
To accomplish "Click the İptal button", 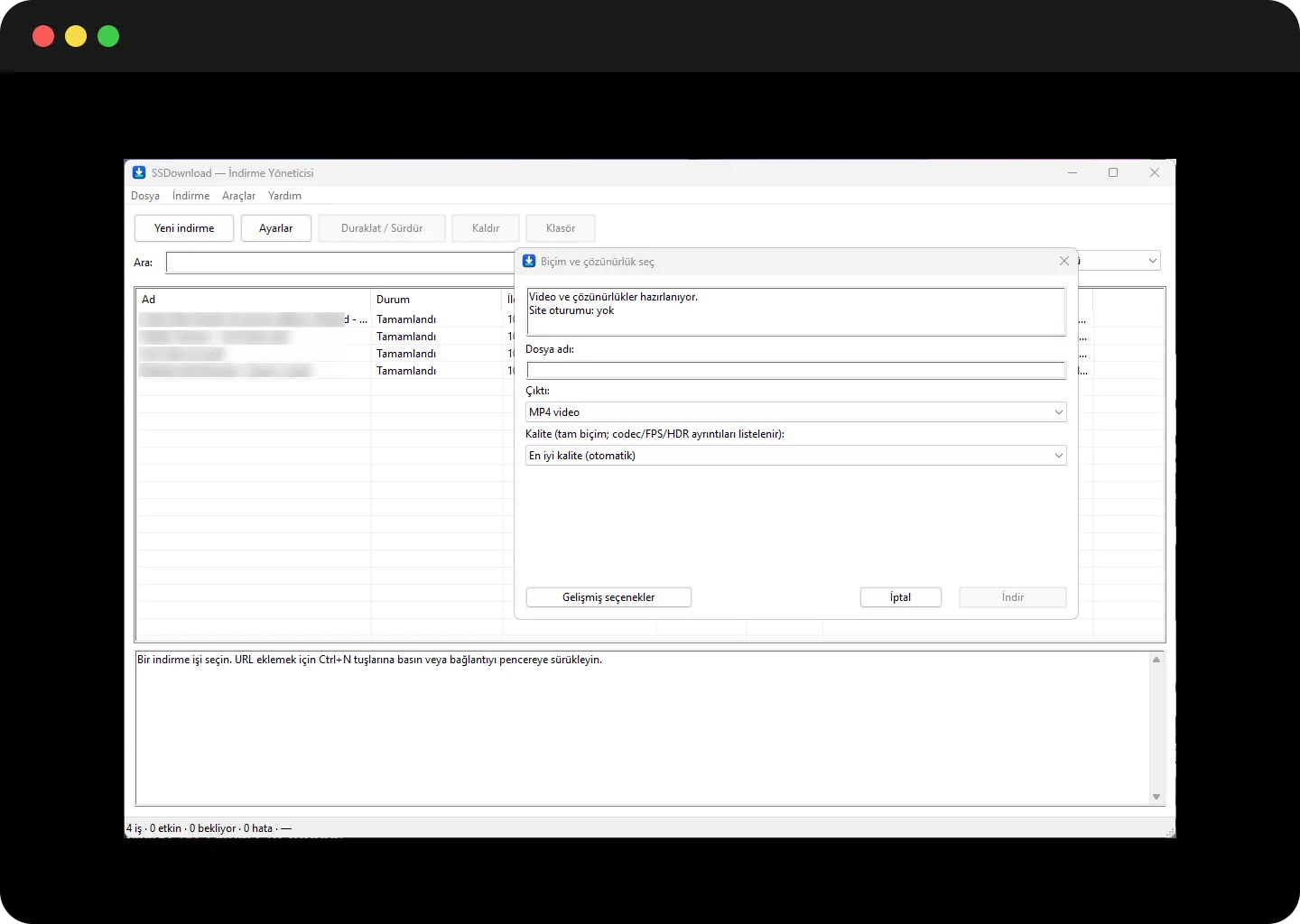I will (901, 597).
